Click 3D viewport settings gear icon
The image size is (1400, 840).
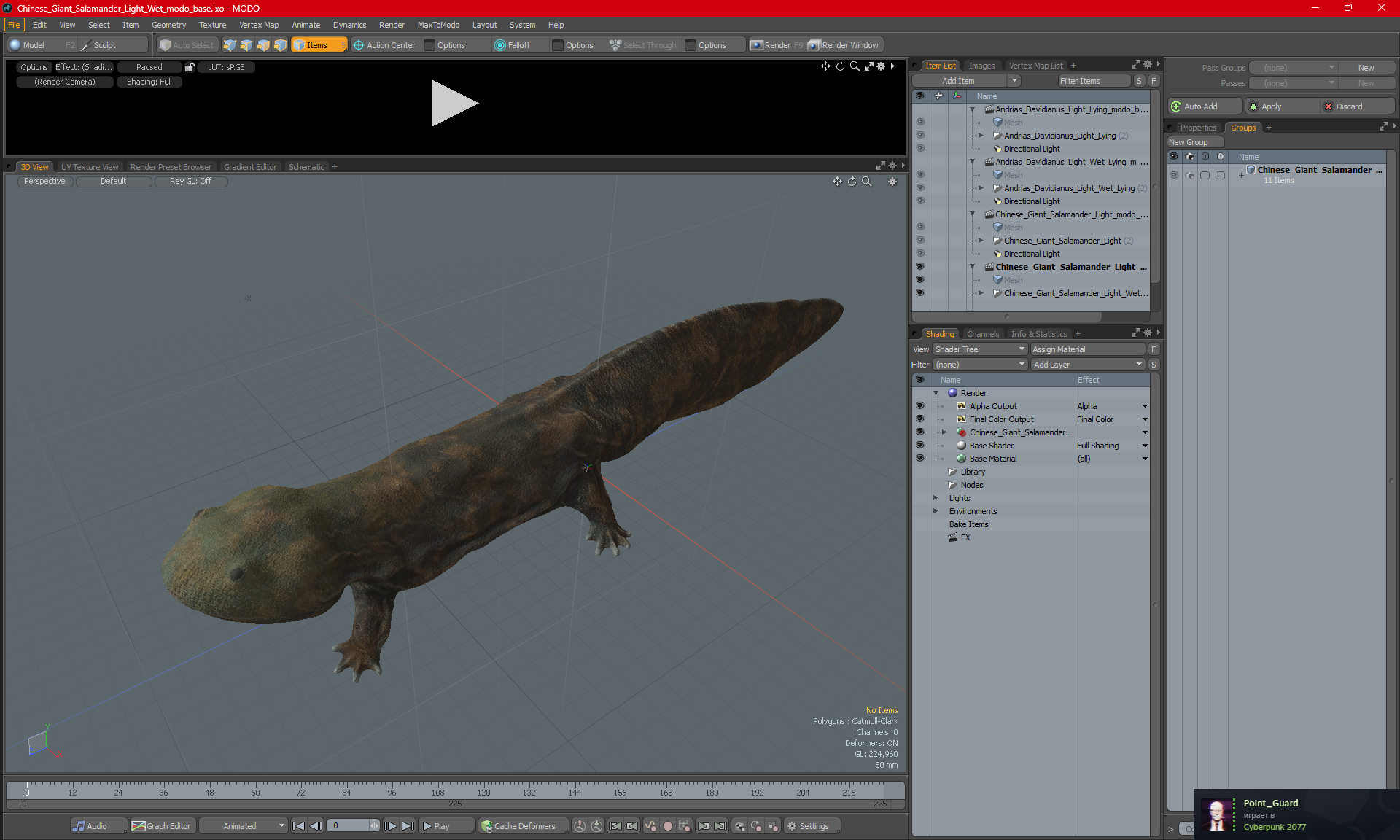892,182
